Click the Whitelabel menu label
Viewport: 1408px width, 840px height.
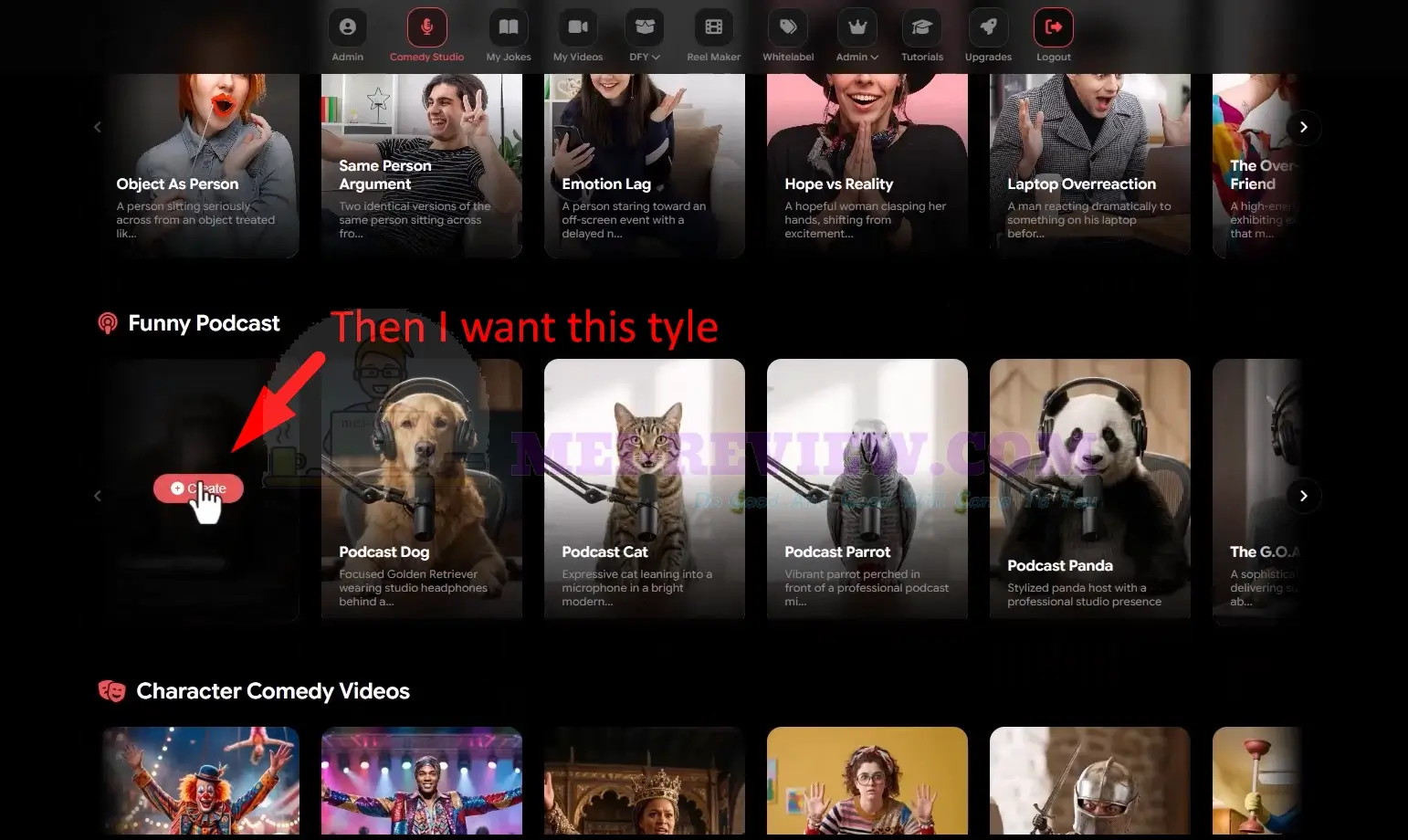click(x=788, y=57)
